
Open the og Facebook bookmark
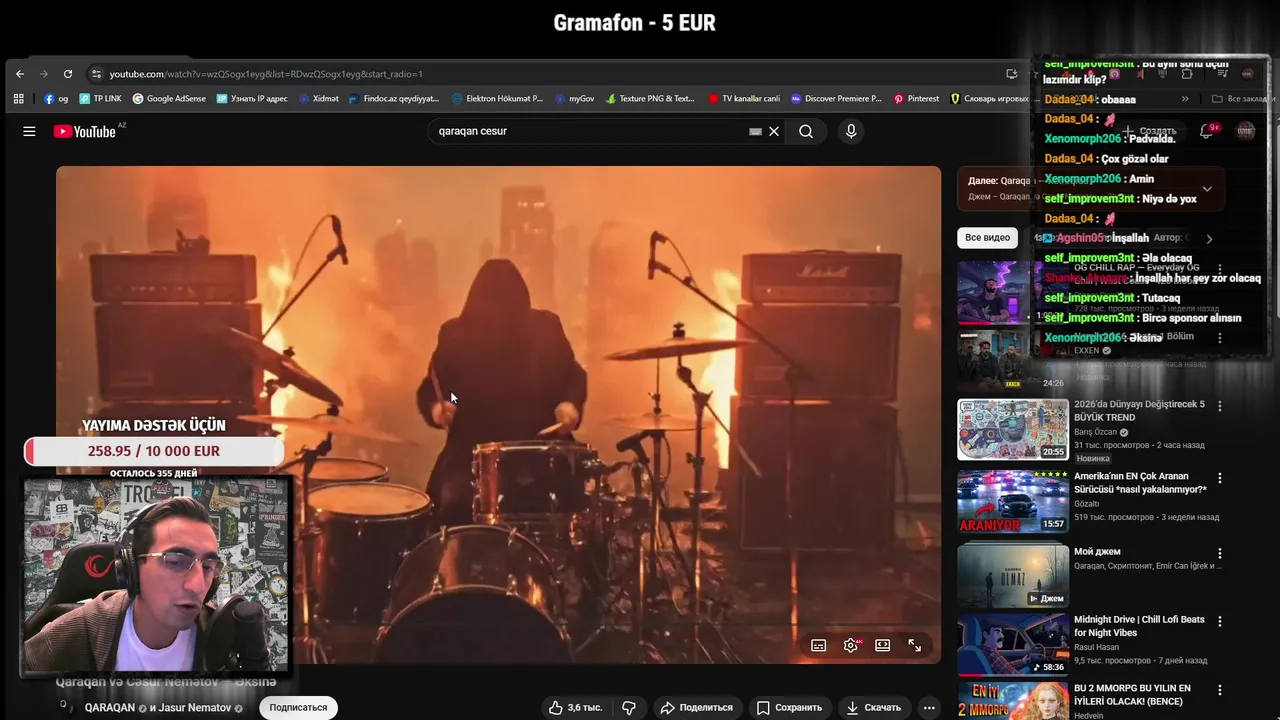click(x=56, y=99)
